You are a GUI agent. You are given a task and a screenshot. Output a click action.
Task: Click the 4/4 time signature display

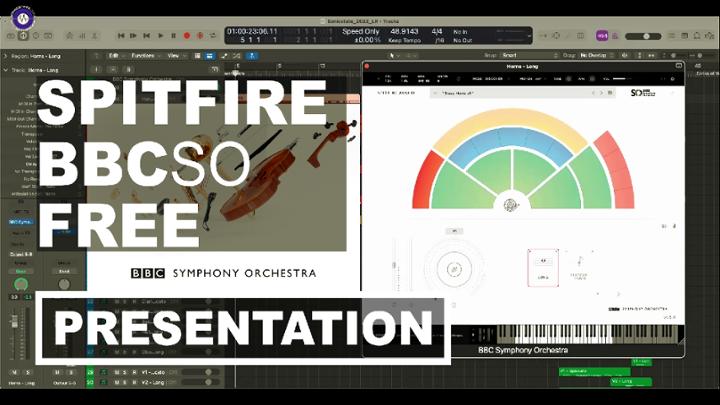[437, 32]
